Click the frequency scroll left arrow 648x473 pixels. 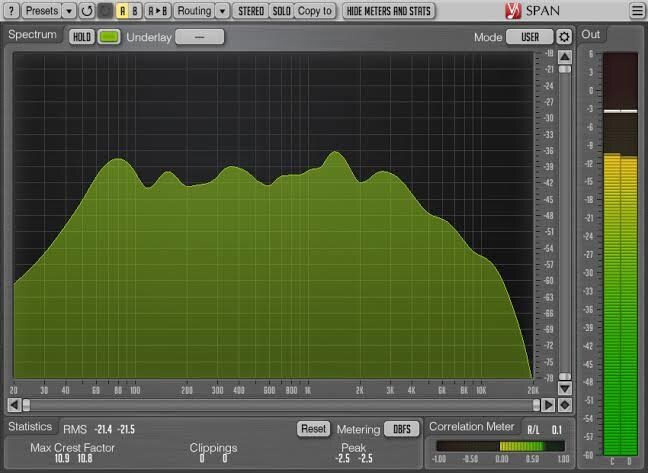click(x=14, y=405)
